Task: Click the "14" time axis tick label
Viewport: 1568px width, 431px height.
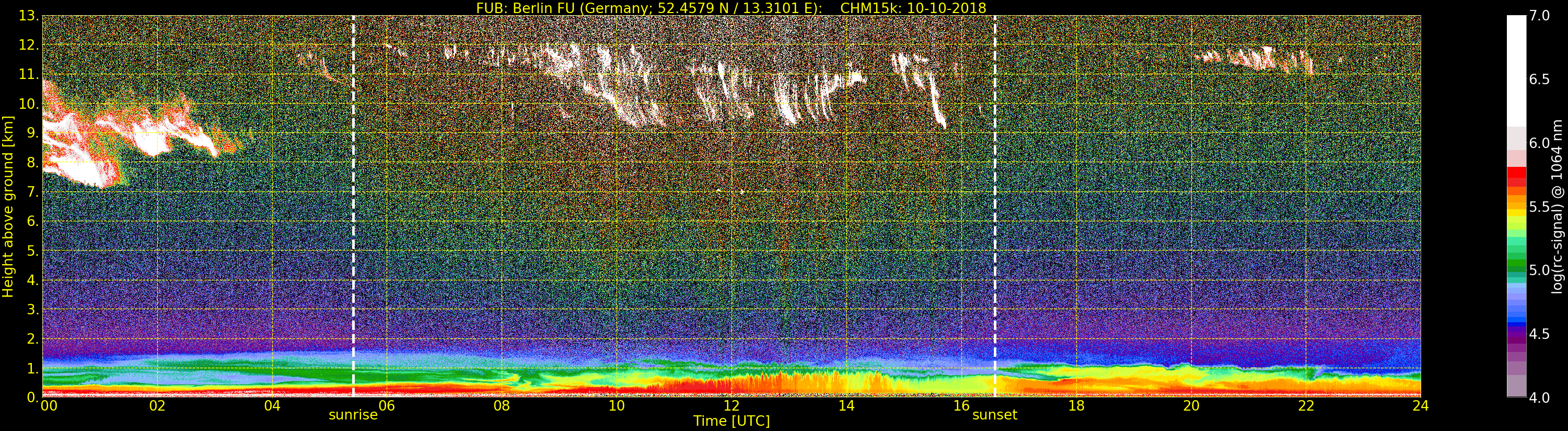Action: [x=846, y=406]
